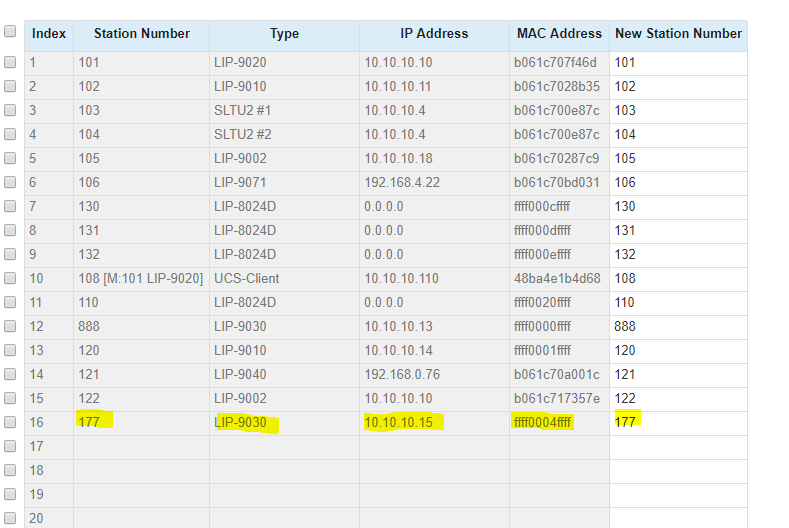This screenshot has width=789, height=528.
Task: Check the box for index 1 row
Action: (x=10, y=62)
